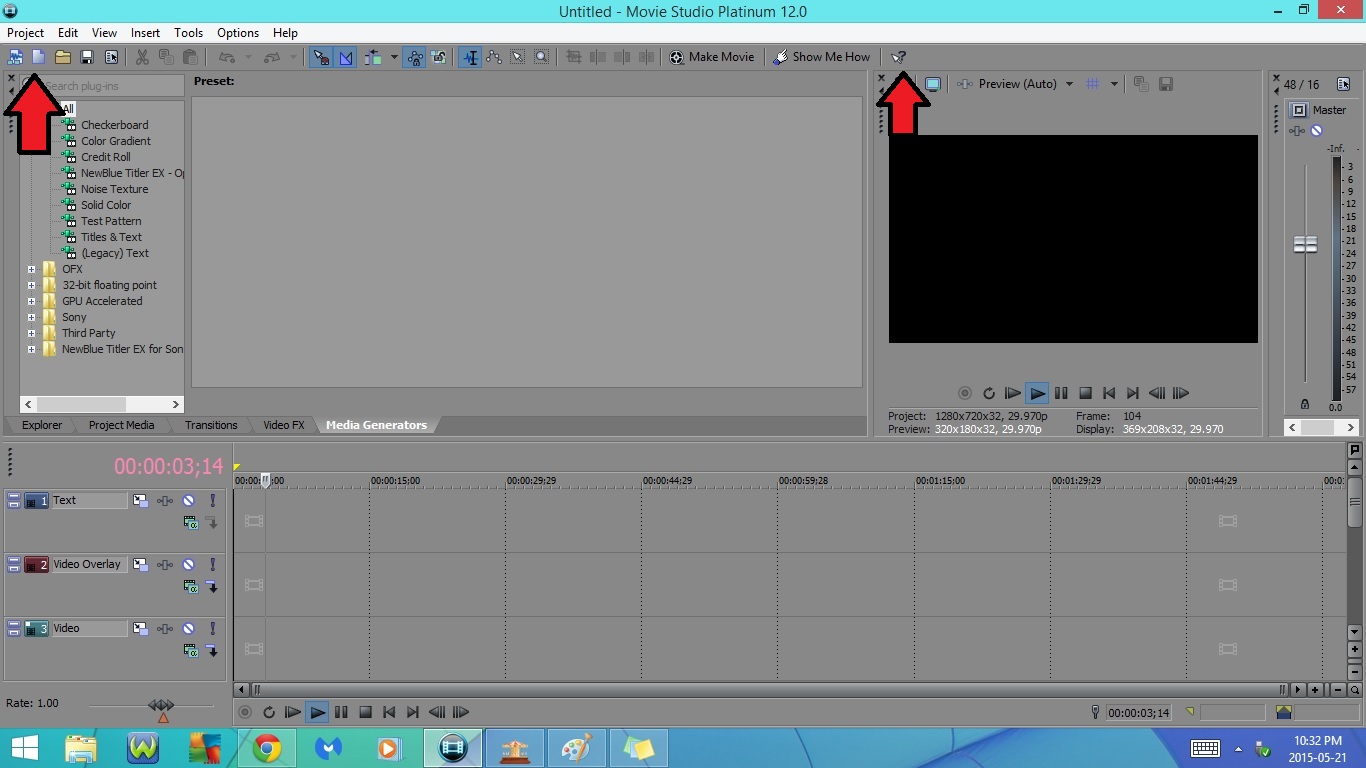Screen dimensions: 1366x768
Task: Expand the NewBlue Titler EX for Sony folder
Action: point(31,349)
